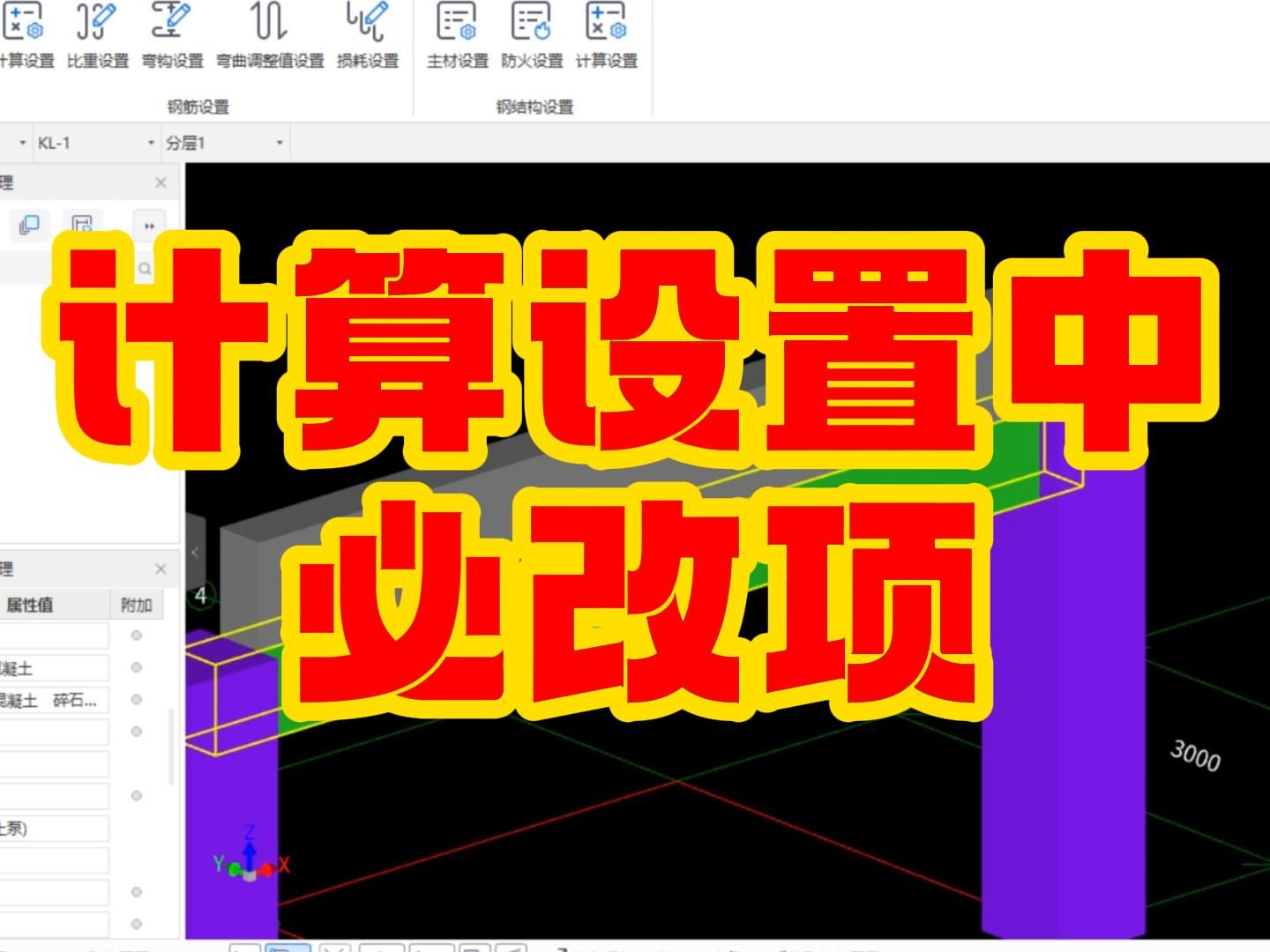Click the axis grid label 4
1270x952 pixels.
[201, 596]
